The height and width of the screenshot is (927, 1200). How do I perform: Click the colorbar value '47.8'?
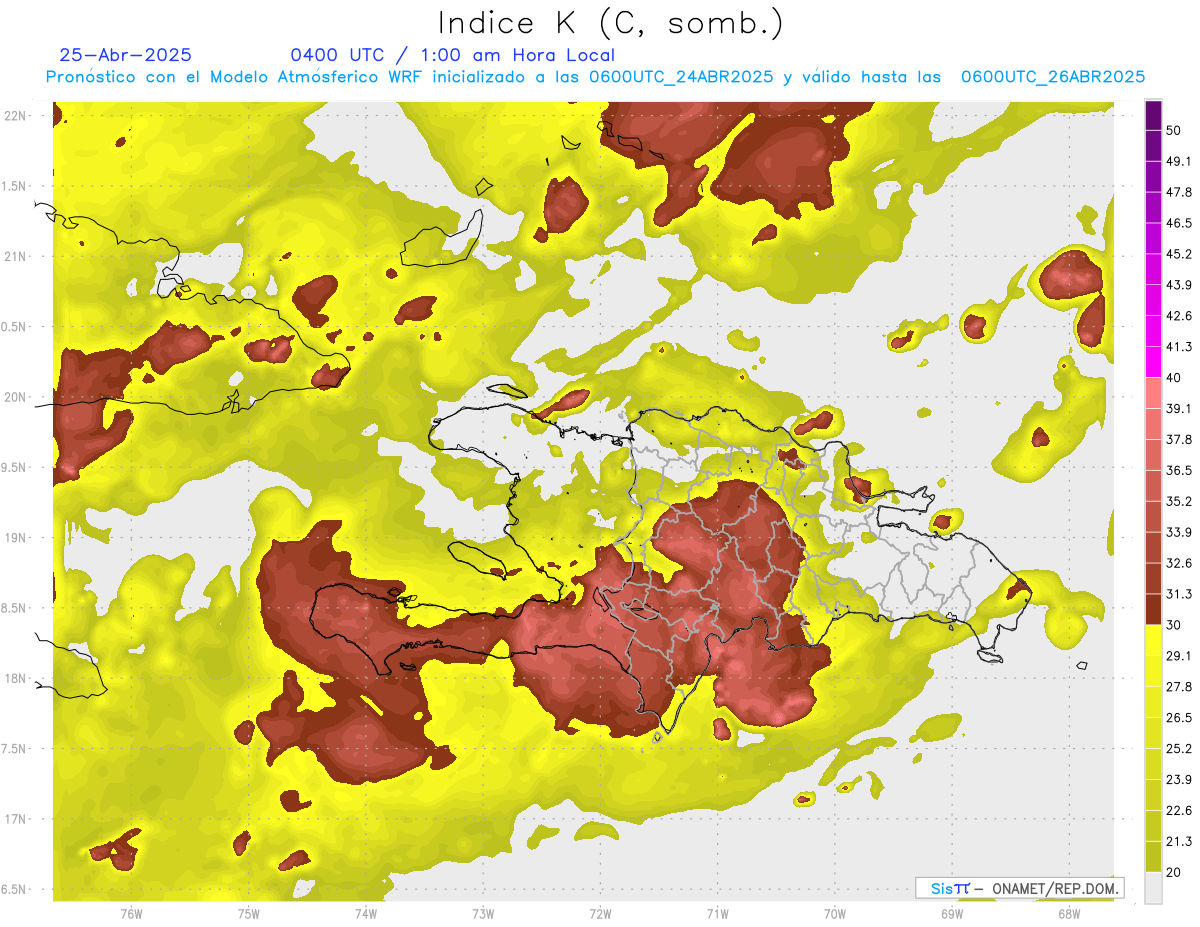(1179, 192)
